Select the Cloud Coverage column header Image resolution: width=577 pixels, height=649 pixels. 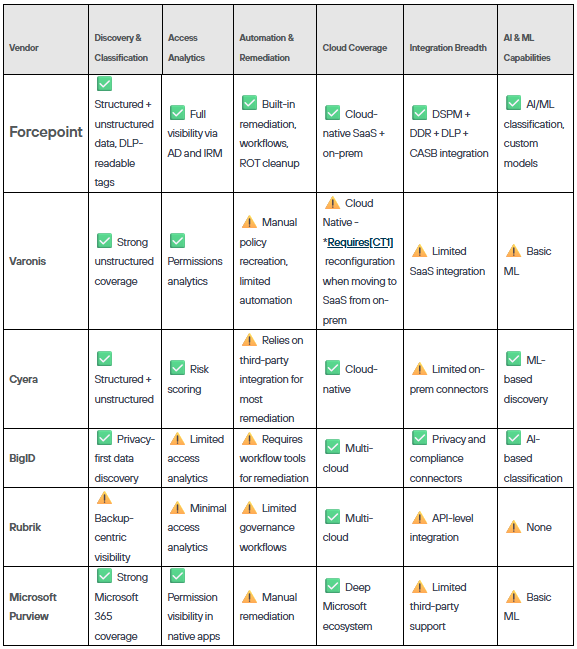tap(360, 40)
